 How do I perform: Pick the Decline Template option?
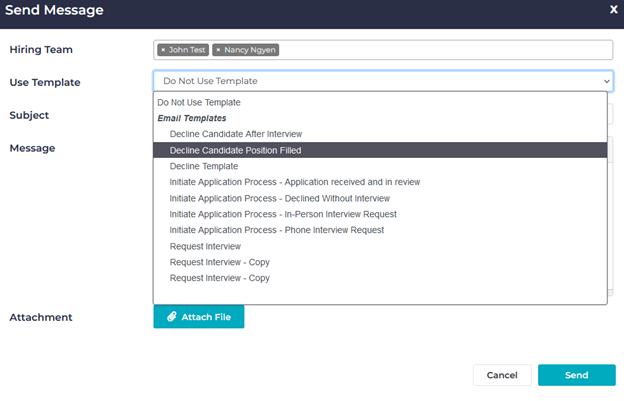coord(204,166)
